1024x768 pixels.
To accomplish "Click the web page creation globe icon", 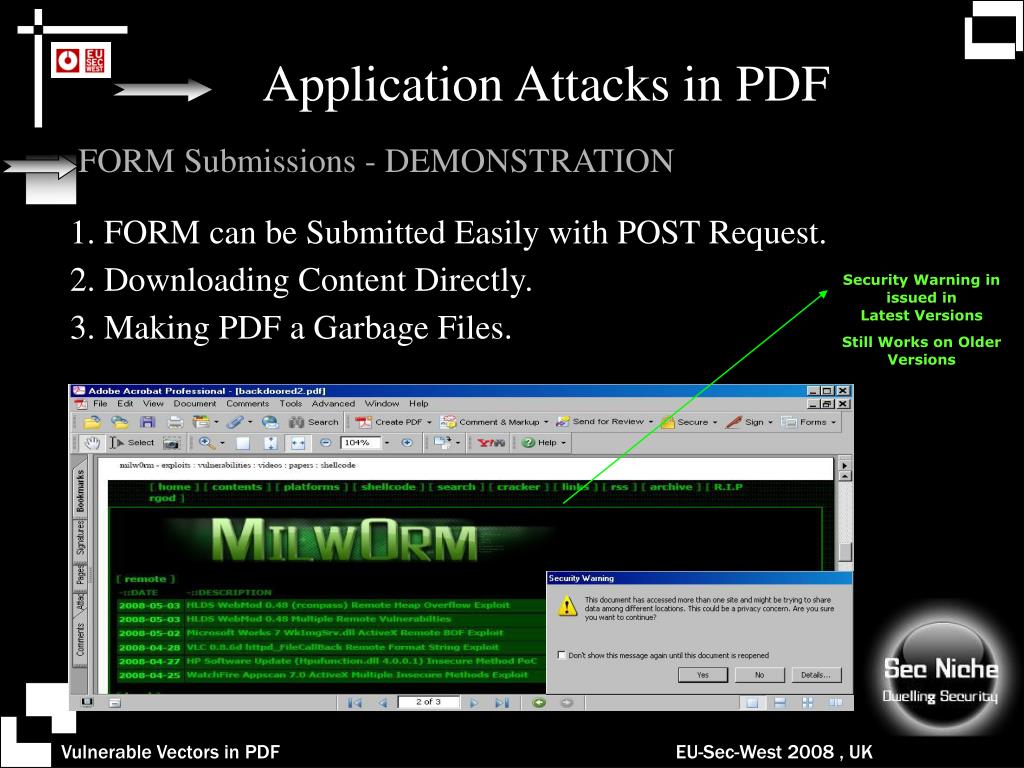I will coord(269,422).
